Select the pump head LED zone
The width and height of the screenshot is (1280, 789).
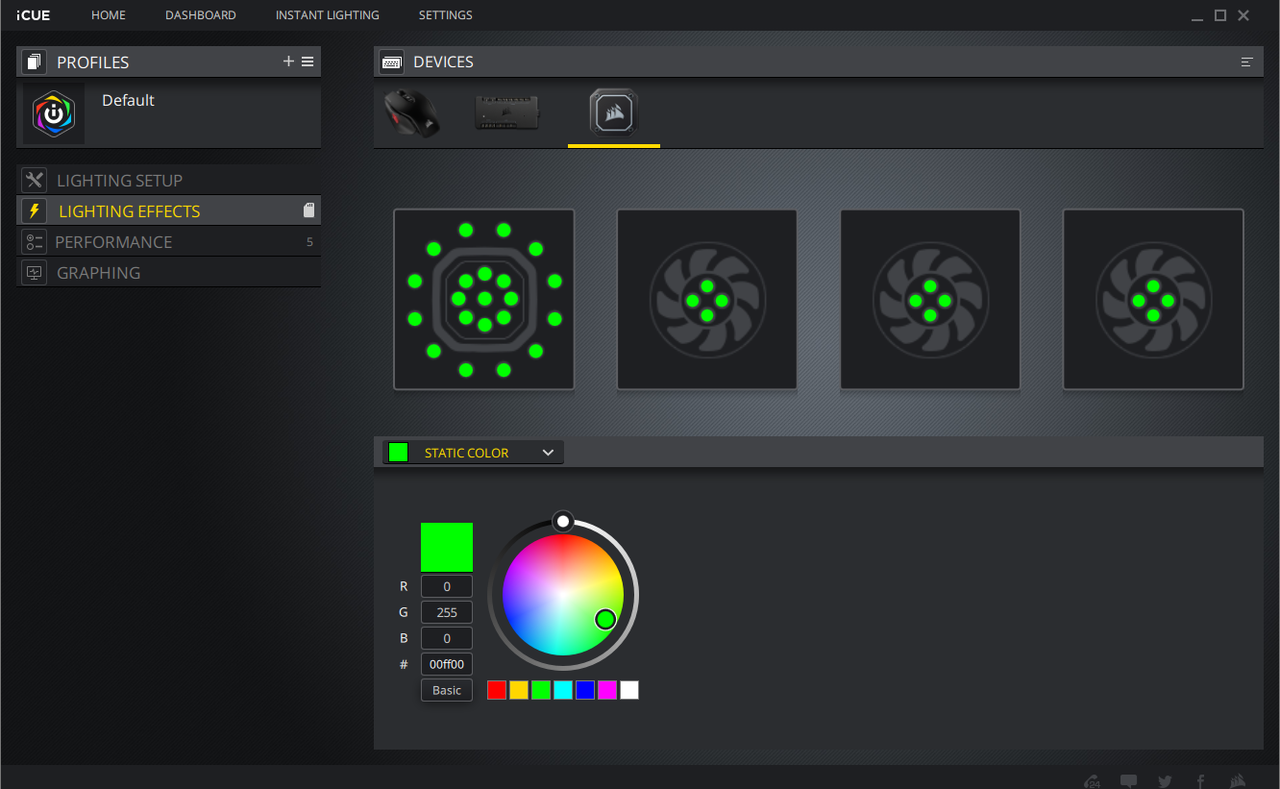click(x=484, y=299)
